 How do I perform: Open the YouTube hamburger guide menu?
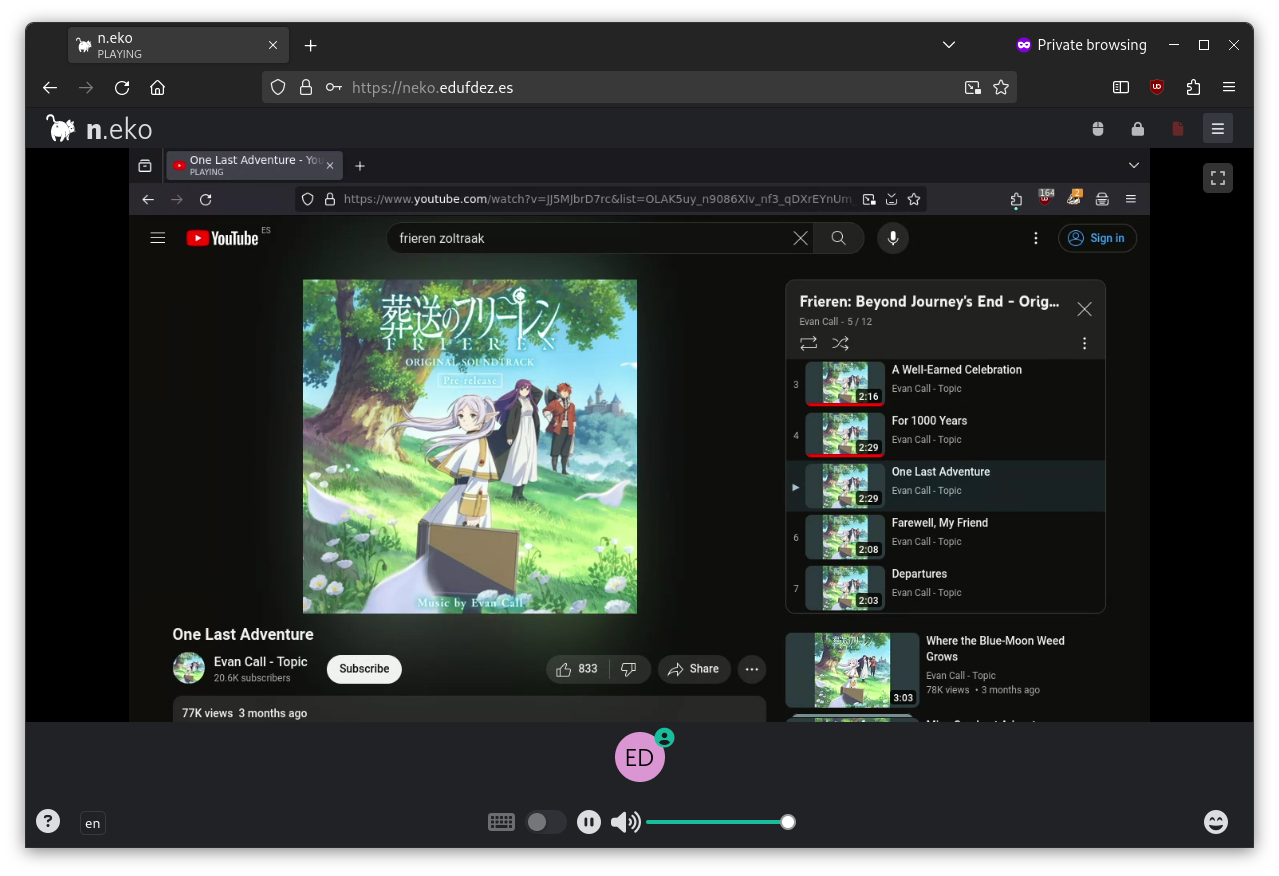(157, 238)
